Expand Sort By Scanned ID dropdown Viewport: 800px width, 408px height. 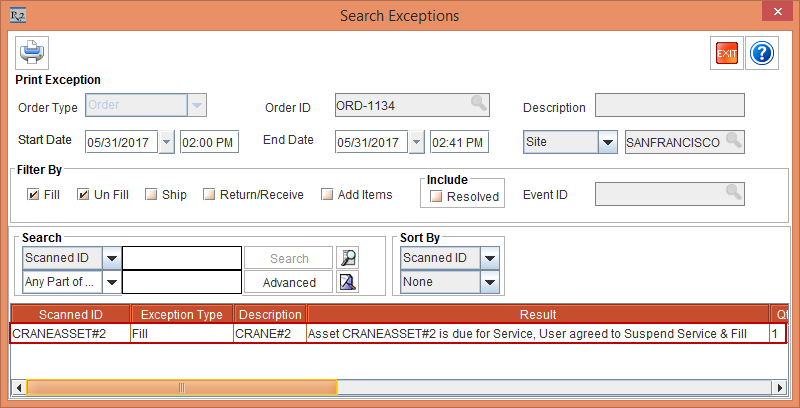tap(490, 258)
